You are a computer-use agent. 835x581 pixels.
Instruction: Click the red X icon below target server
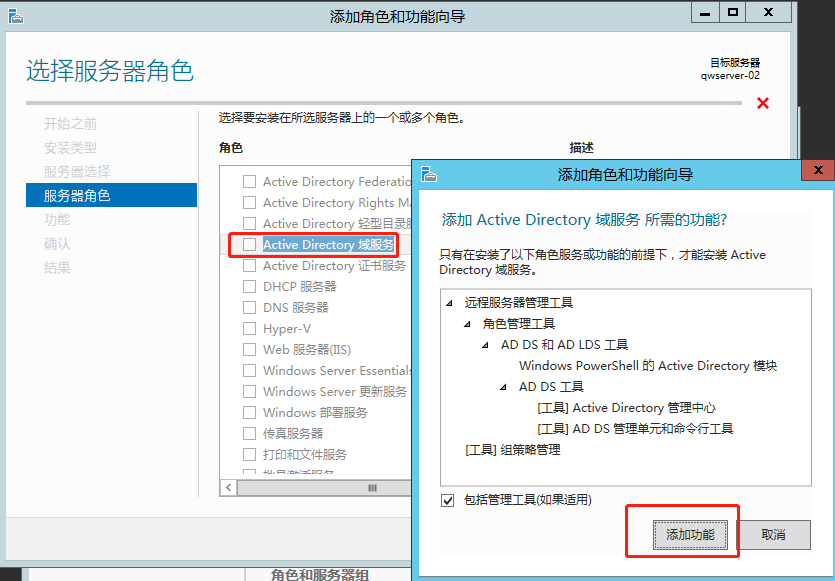[763, 103]
